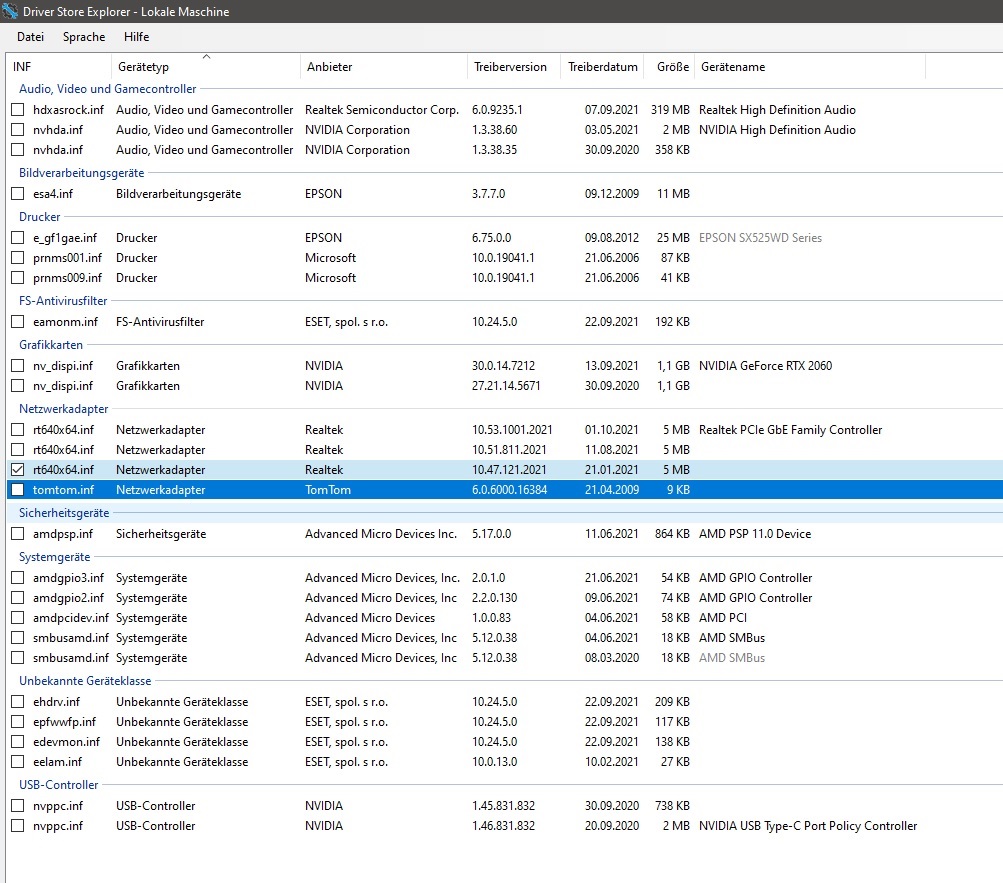
Task: Collapse the Bildverarbeitungsgeräte group header
Action: tap(81, 173)
